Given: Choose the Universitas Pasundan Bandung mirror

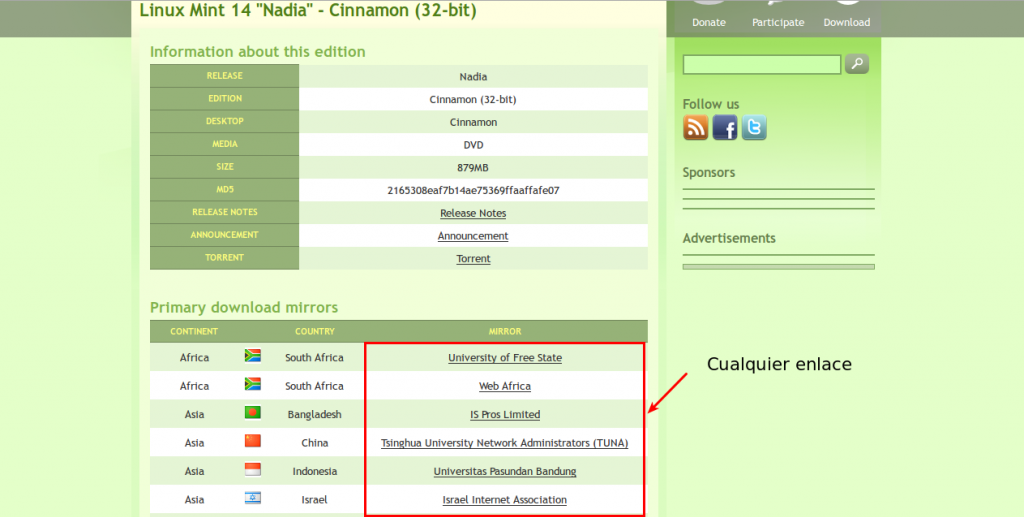Looking at the screenshot, I should click(505, 471).
